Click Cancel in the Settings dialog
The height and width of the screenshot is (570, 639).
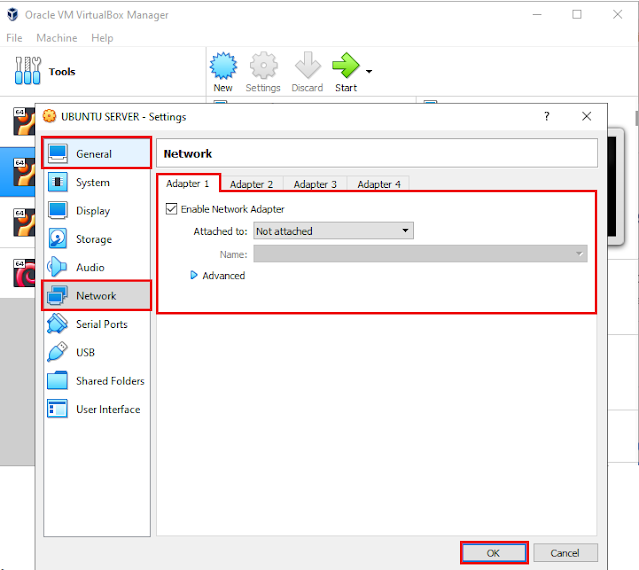click(x=565, y=553)
